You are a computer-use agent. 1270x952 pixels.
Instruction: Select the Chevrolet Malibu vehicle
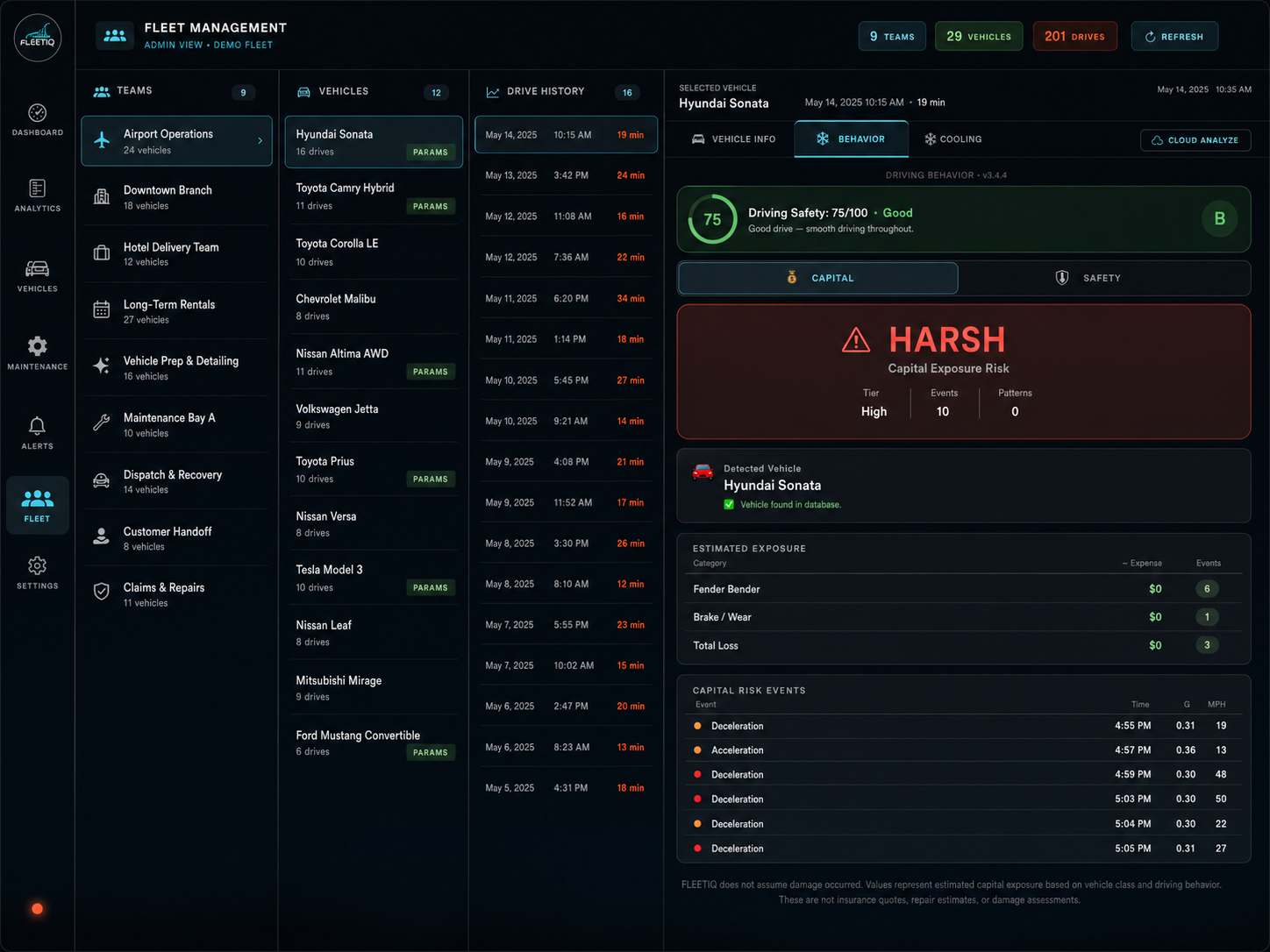click(373, 307)
